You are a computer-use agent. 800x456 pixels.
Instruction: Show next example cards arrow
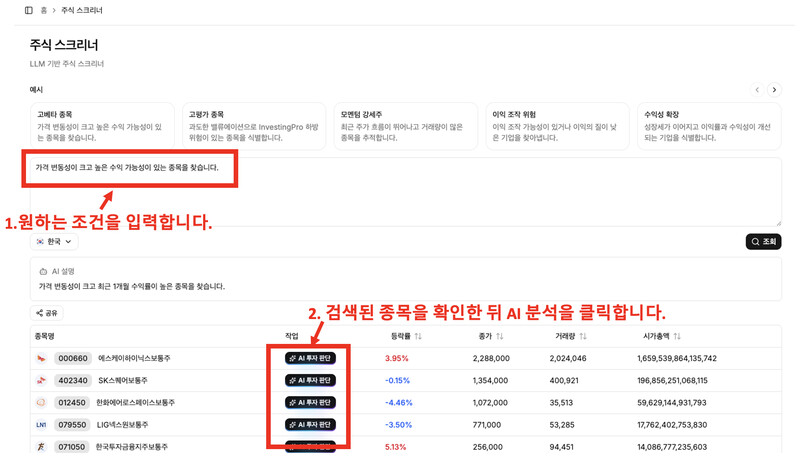coord(774,90)
